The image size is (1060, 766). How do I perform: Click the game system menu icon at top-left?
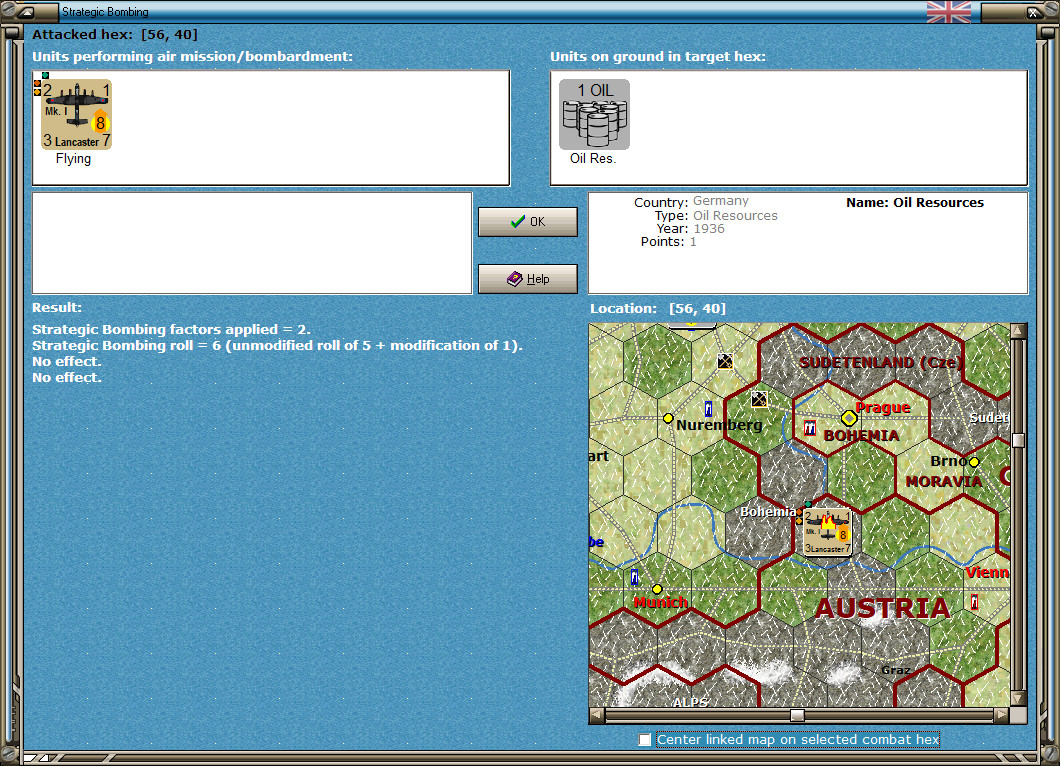point(25,12)
